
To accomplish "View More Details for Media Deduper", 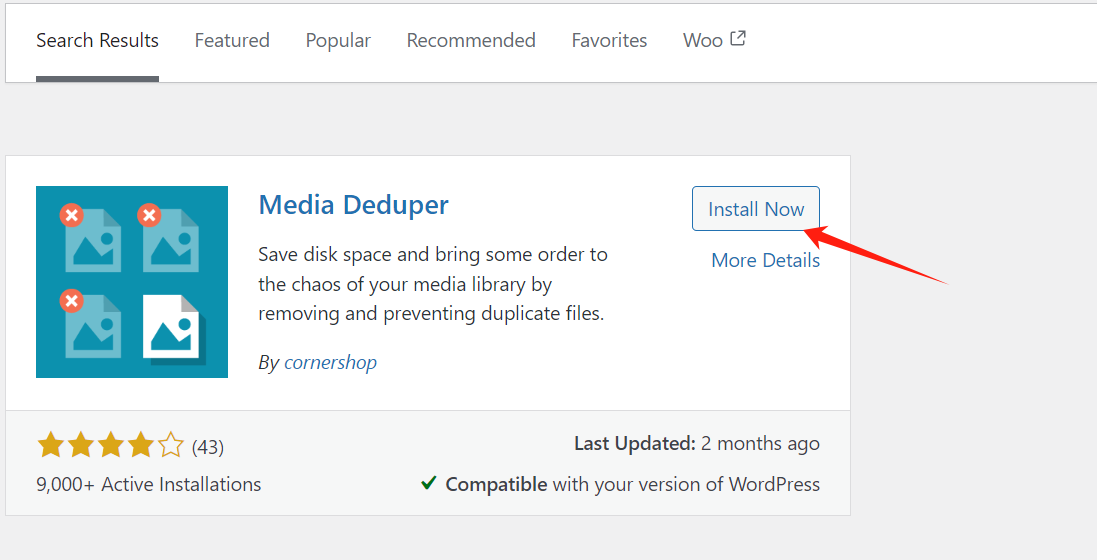I will (x=765, y=260).
